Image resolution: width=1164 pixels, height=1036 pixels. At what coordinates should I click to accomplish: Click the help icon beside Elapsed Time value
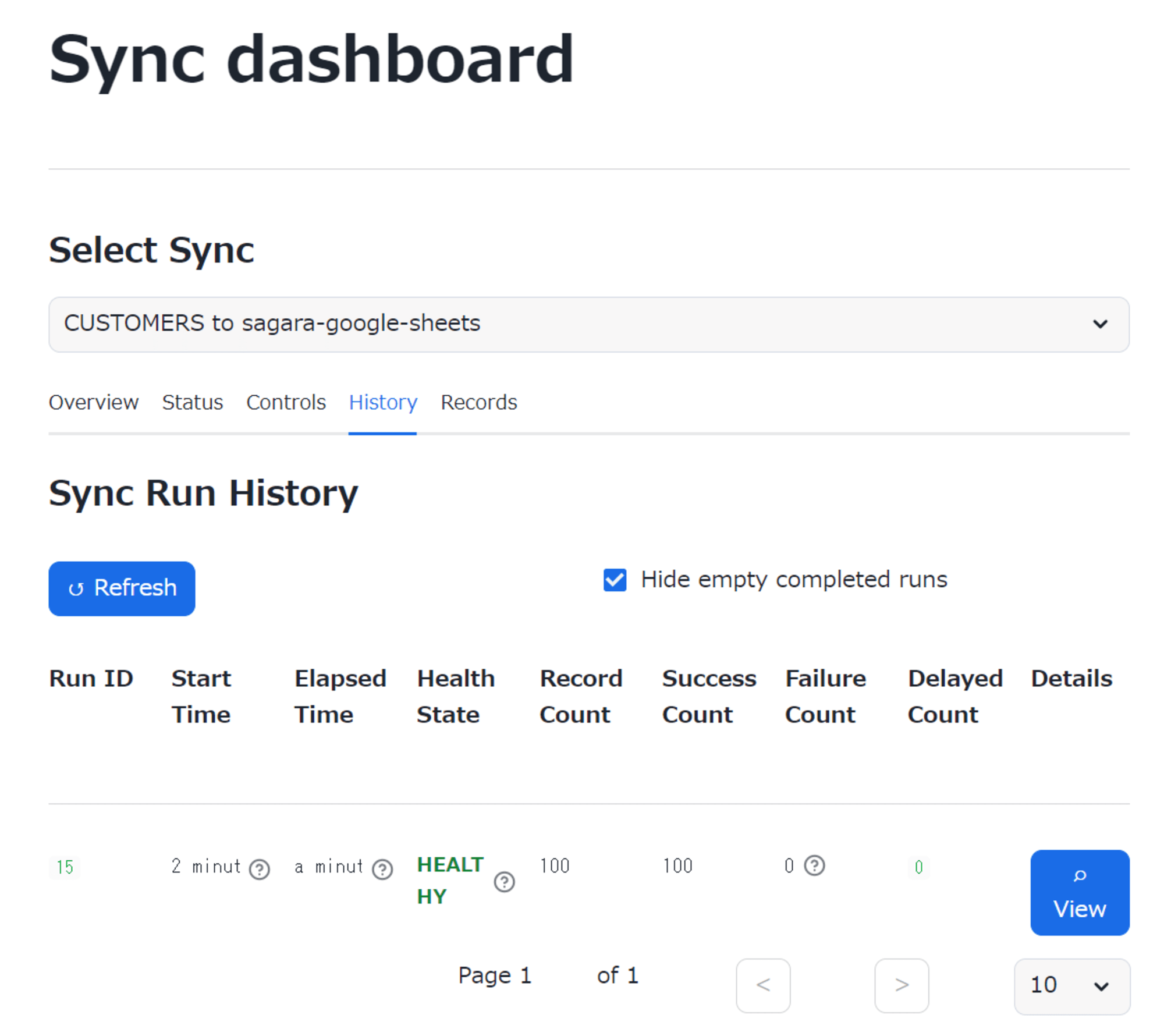[382, 869]
